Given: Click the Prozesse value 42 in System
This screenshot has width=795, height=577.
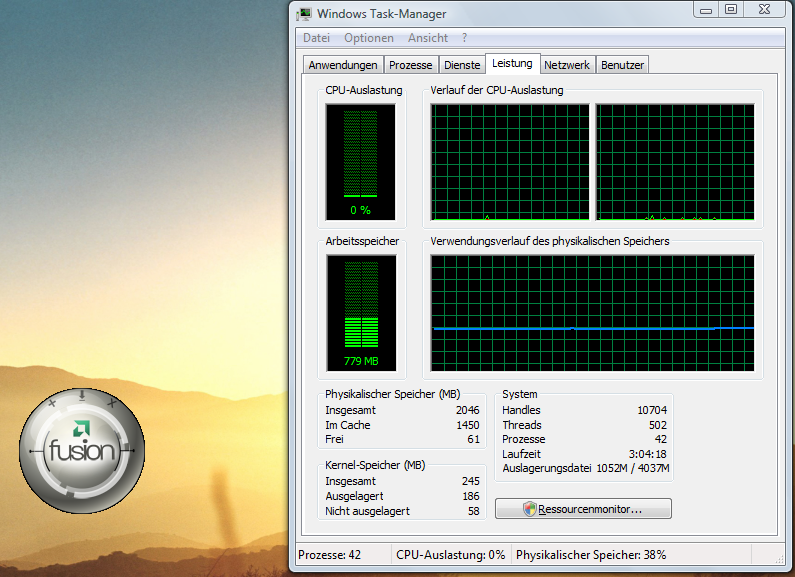Looking at the screenshot, I should [661, 439].
